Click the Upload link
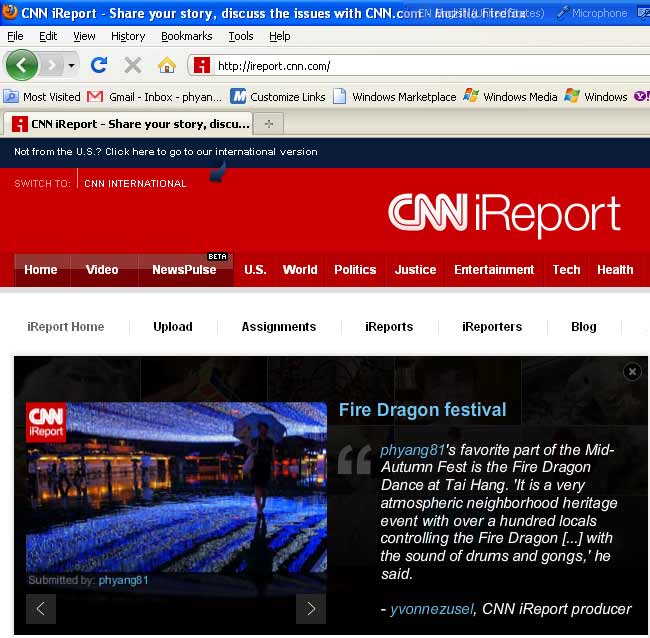 click(x=173, y=327)
